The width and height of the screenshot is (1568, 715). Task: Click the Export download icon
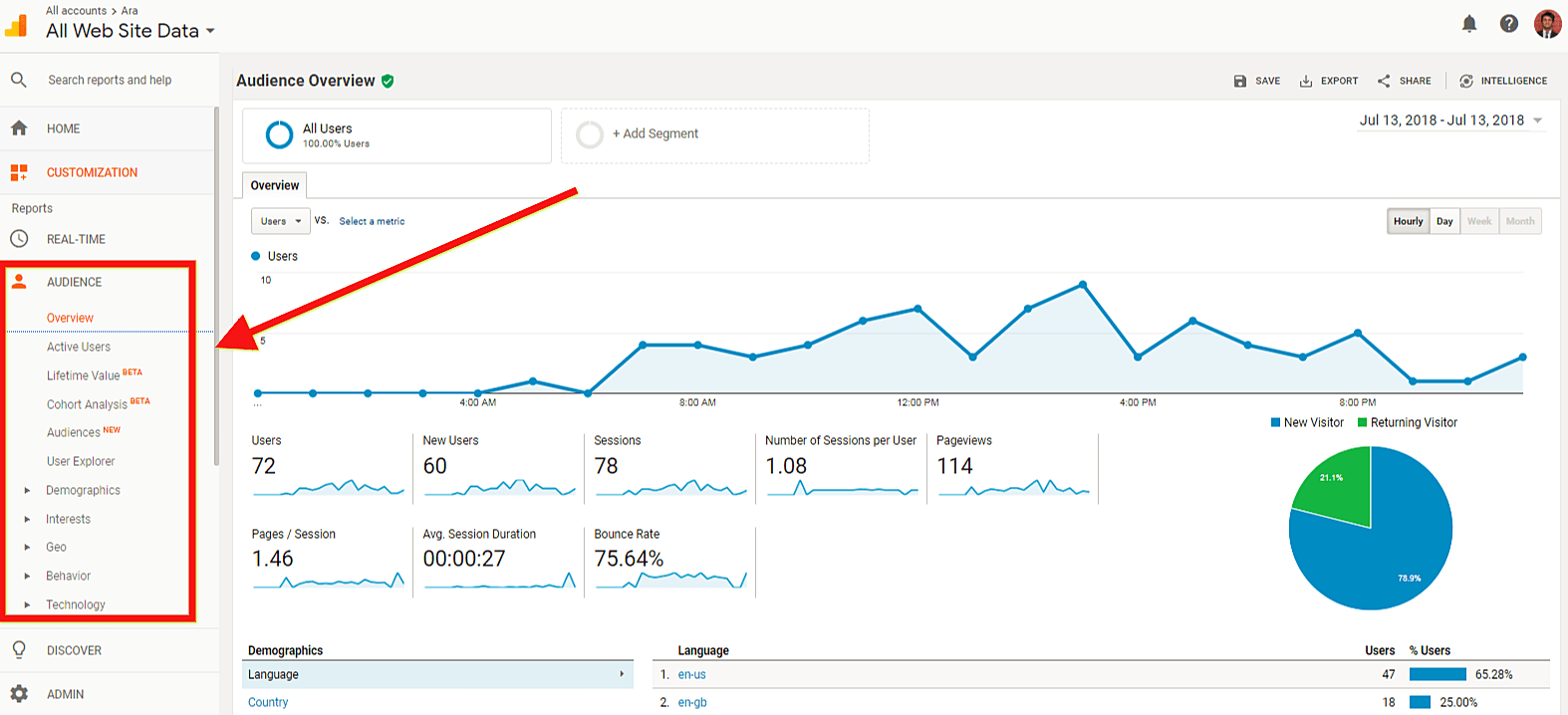click(x=1306, y=81)
